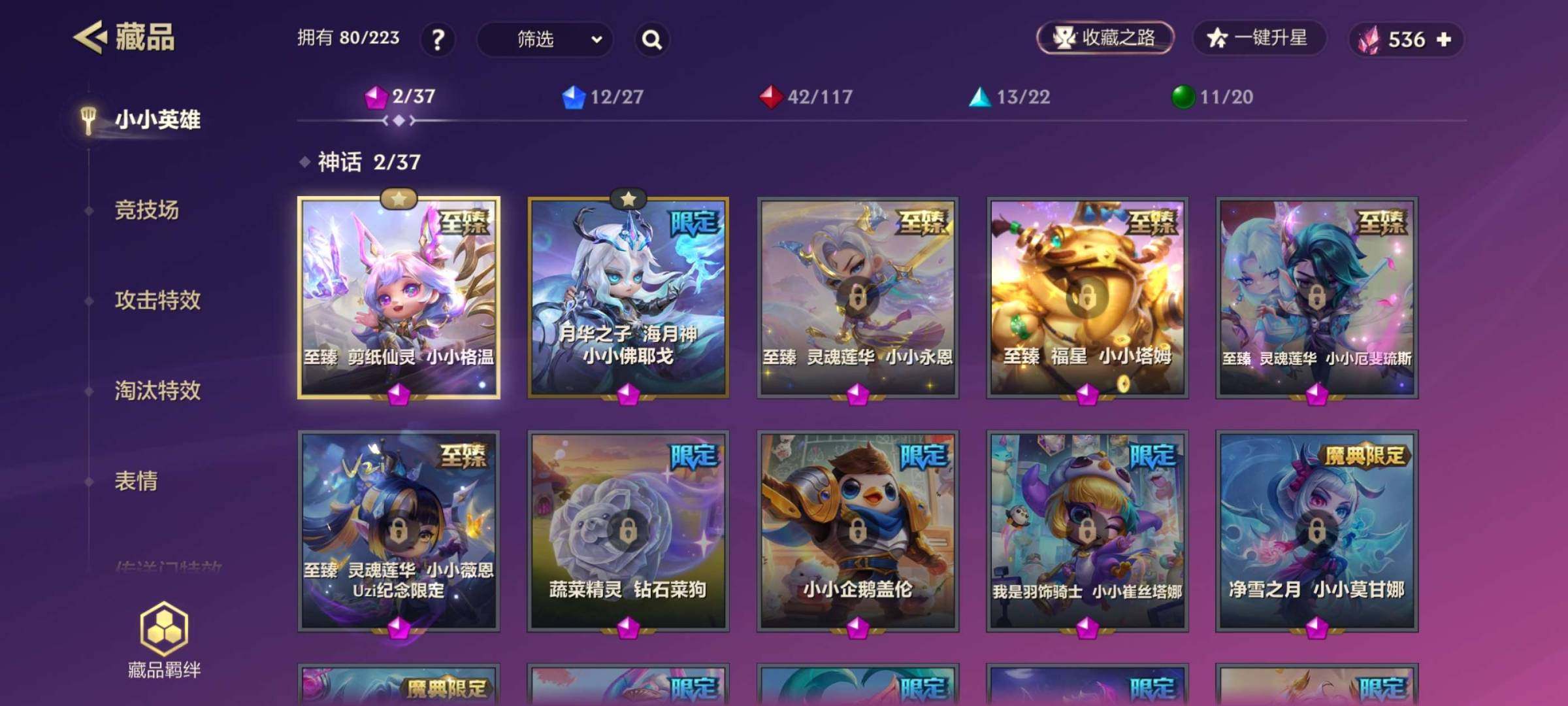The image size is (1568, 706).
Task: Select the blue gem 12/27 rarity tab
Action: (x=602, y=97)
